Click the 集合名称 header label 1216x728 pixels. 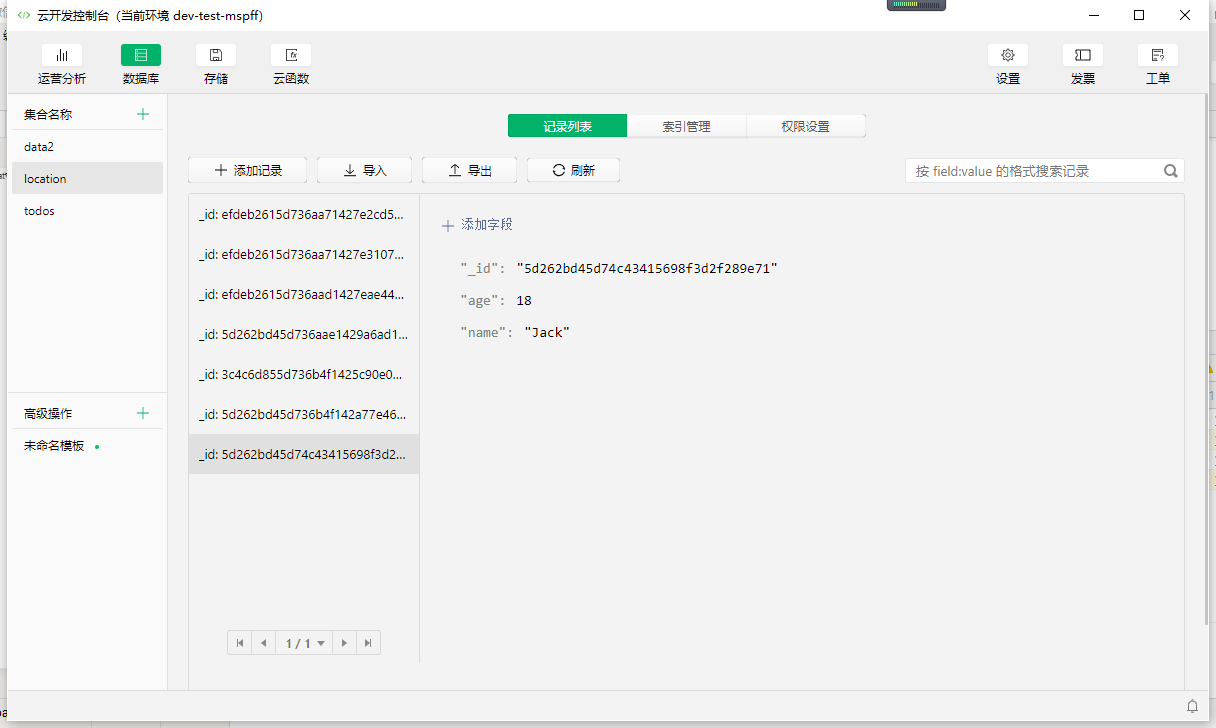click(48, 114)
